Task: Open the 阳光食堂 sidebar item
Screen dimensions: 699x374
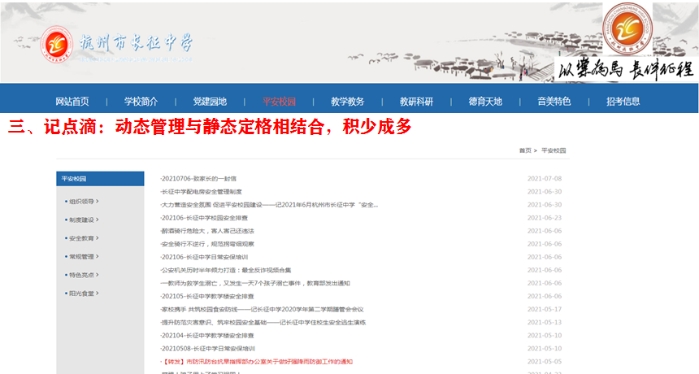Action: 82,293
